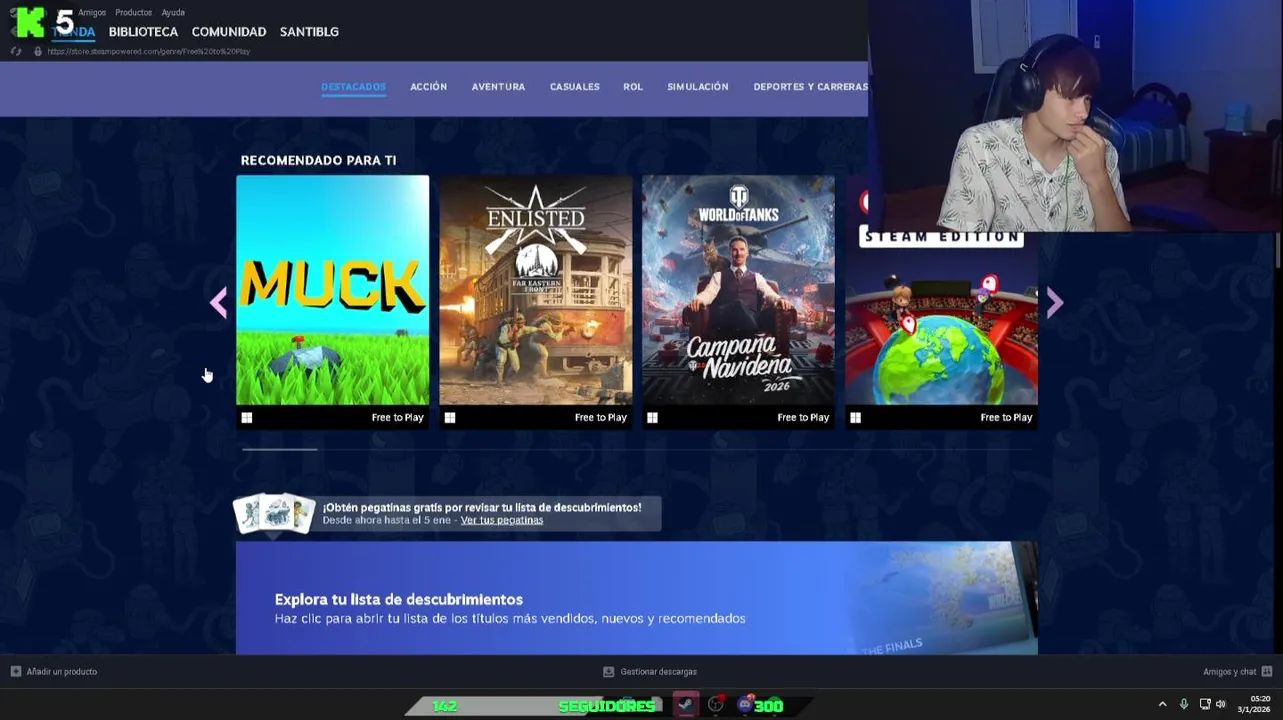Open network settings from the system tray
1283x720 pixels.
pos(1205,705)
